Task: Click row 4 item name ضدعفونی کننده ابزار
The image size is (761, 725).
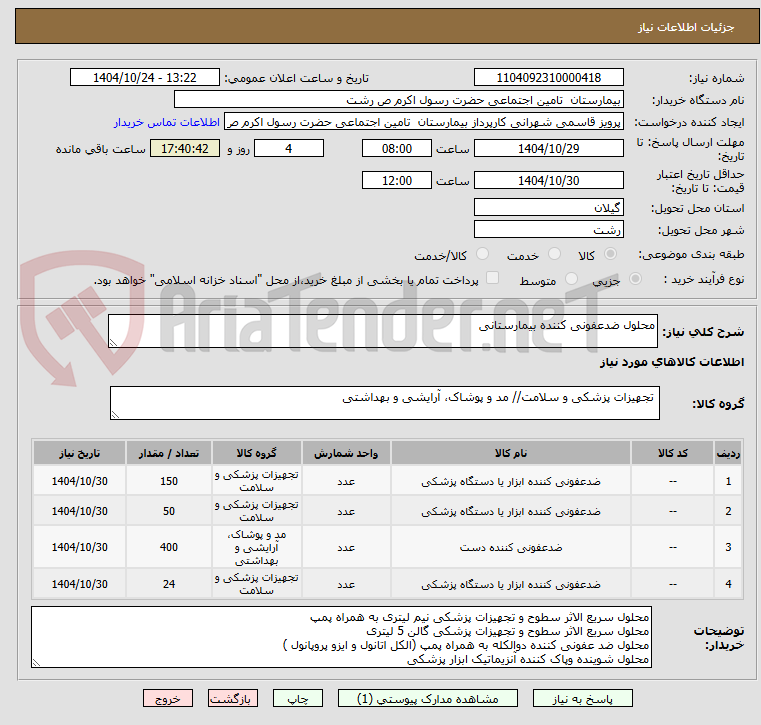Action: [x=511, y=584]
